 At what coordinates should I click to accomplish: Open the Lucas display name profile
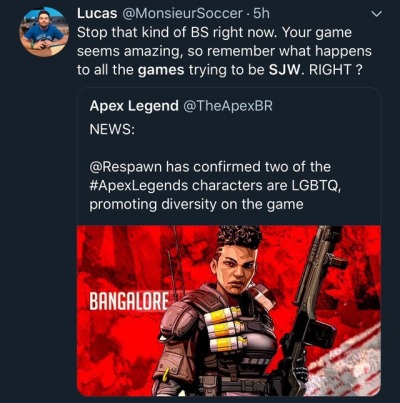point(97,14)
